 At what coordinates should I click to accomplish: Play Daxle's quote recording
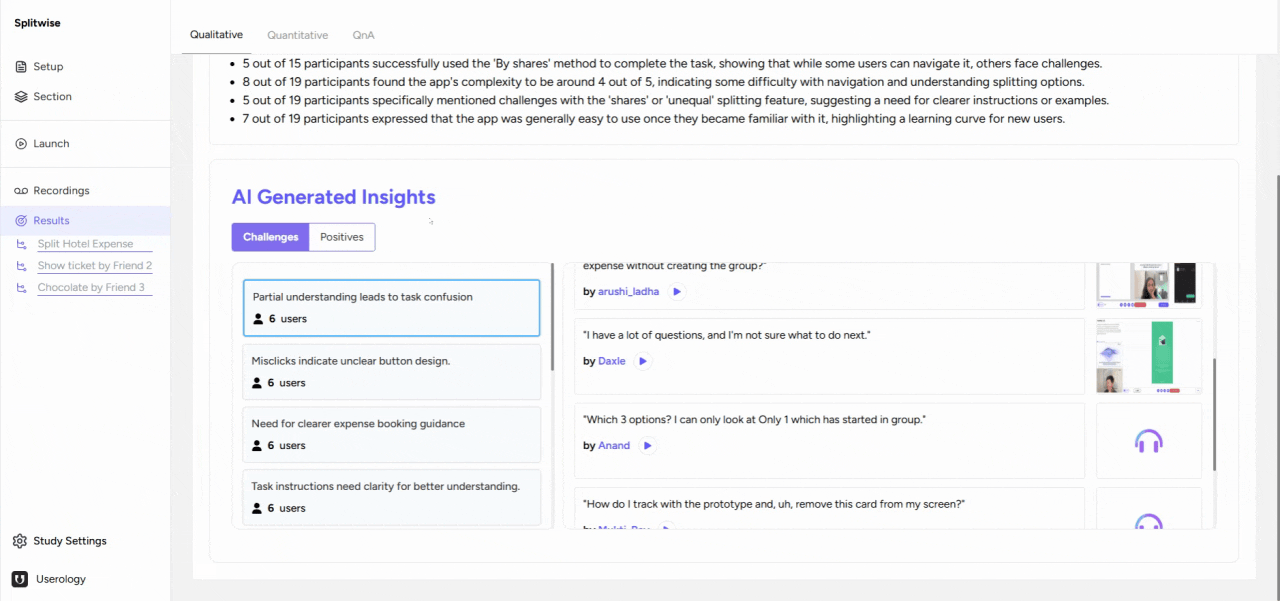[643, 361]
